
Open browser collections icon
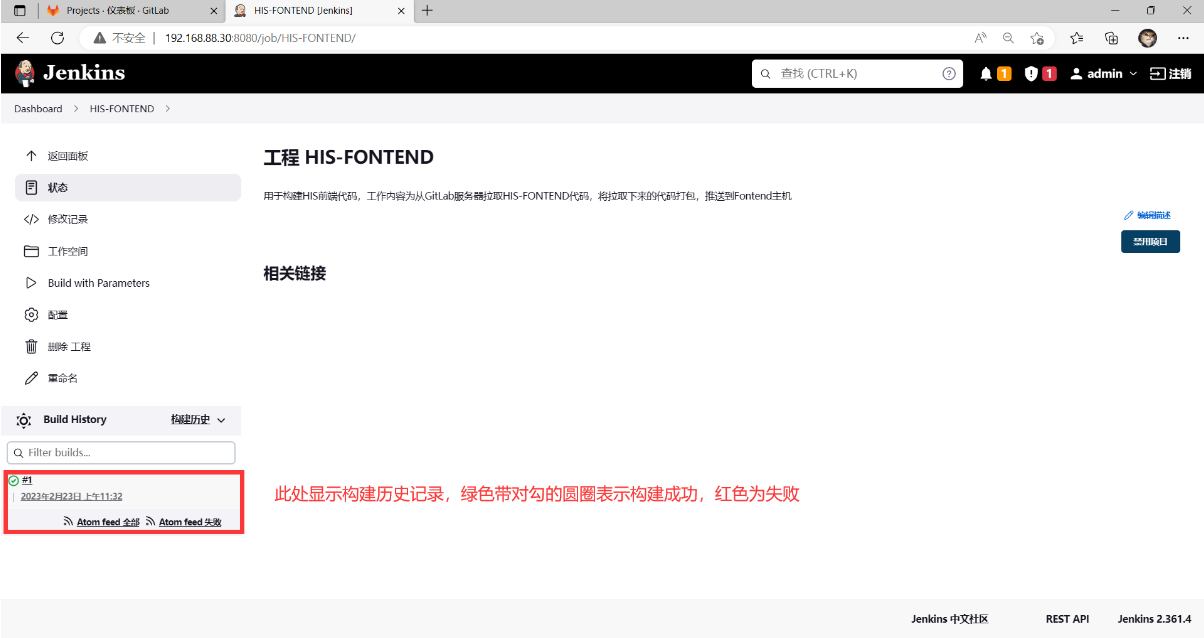(1111, 38)
